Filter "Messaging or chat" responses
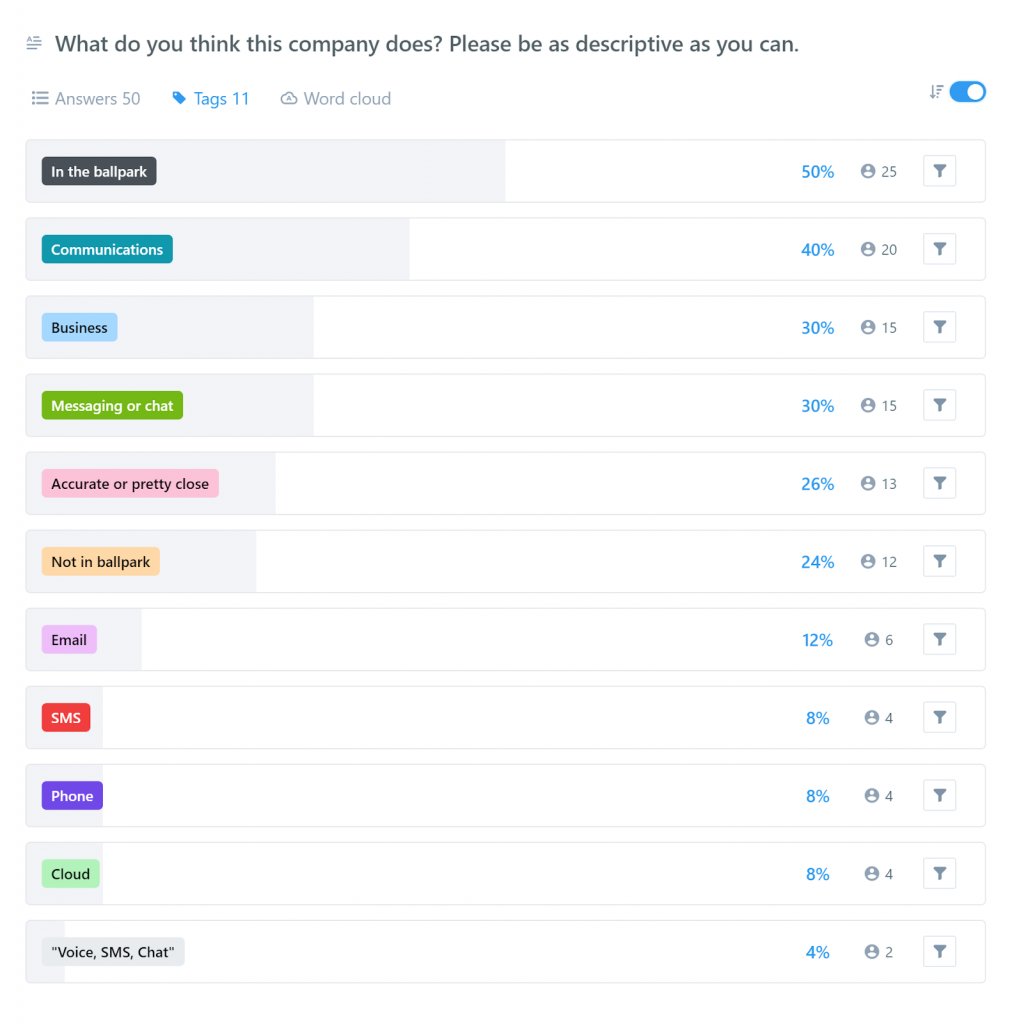Viewport: 1012px width, 1024px height. [x=938, y=405]
